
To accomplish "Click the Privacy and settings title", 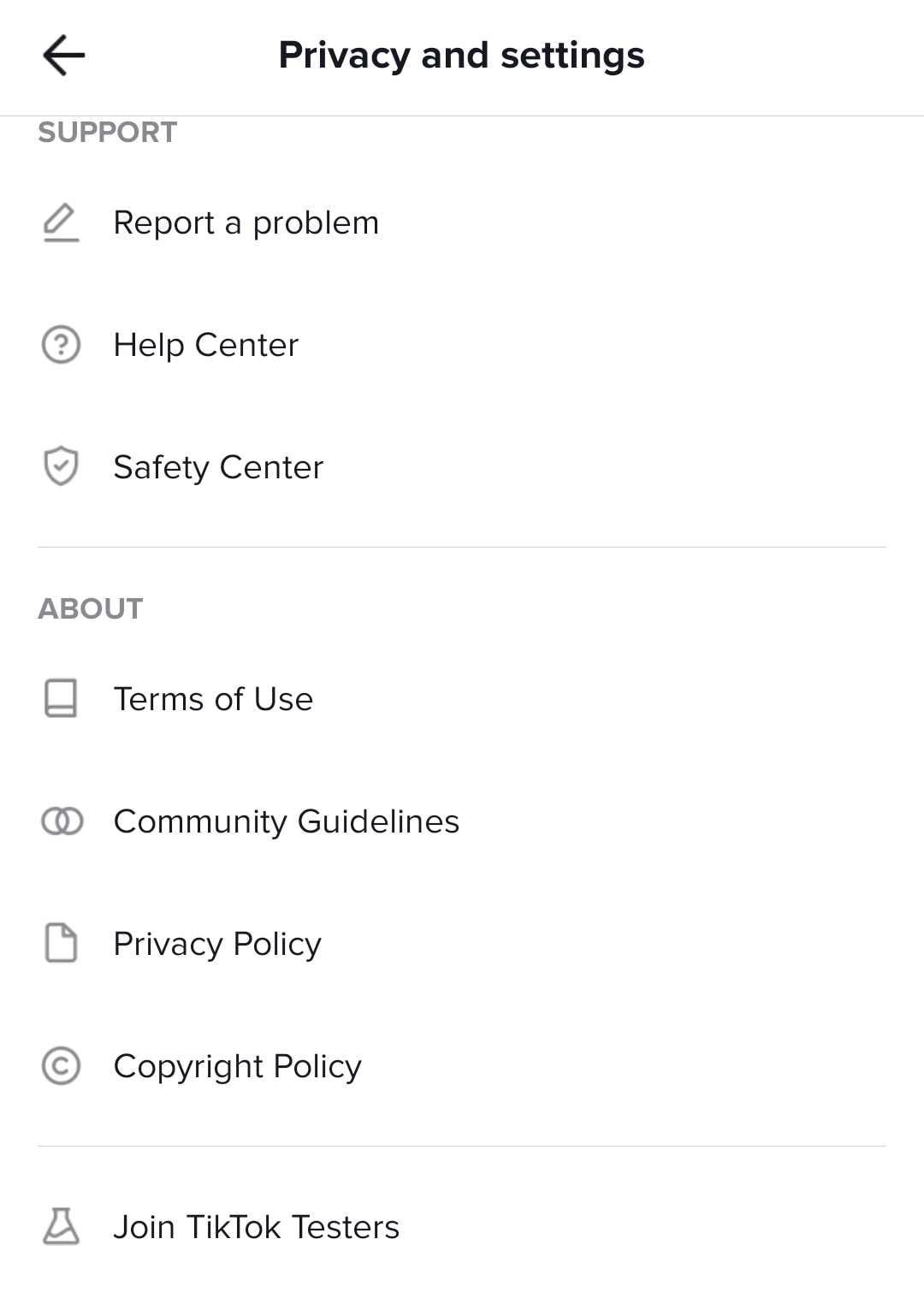I will (461, 56).
